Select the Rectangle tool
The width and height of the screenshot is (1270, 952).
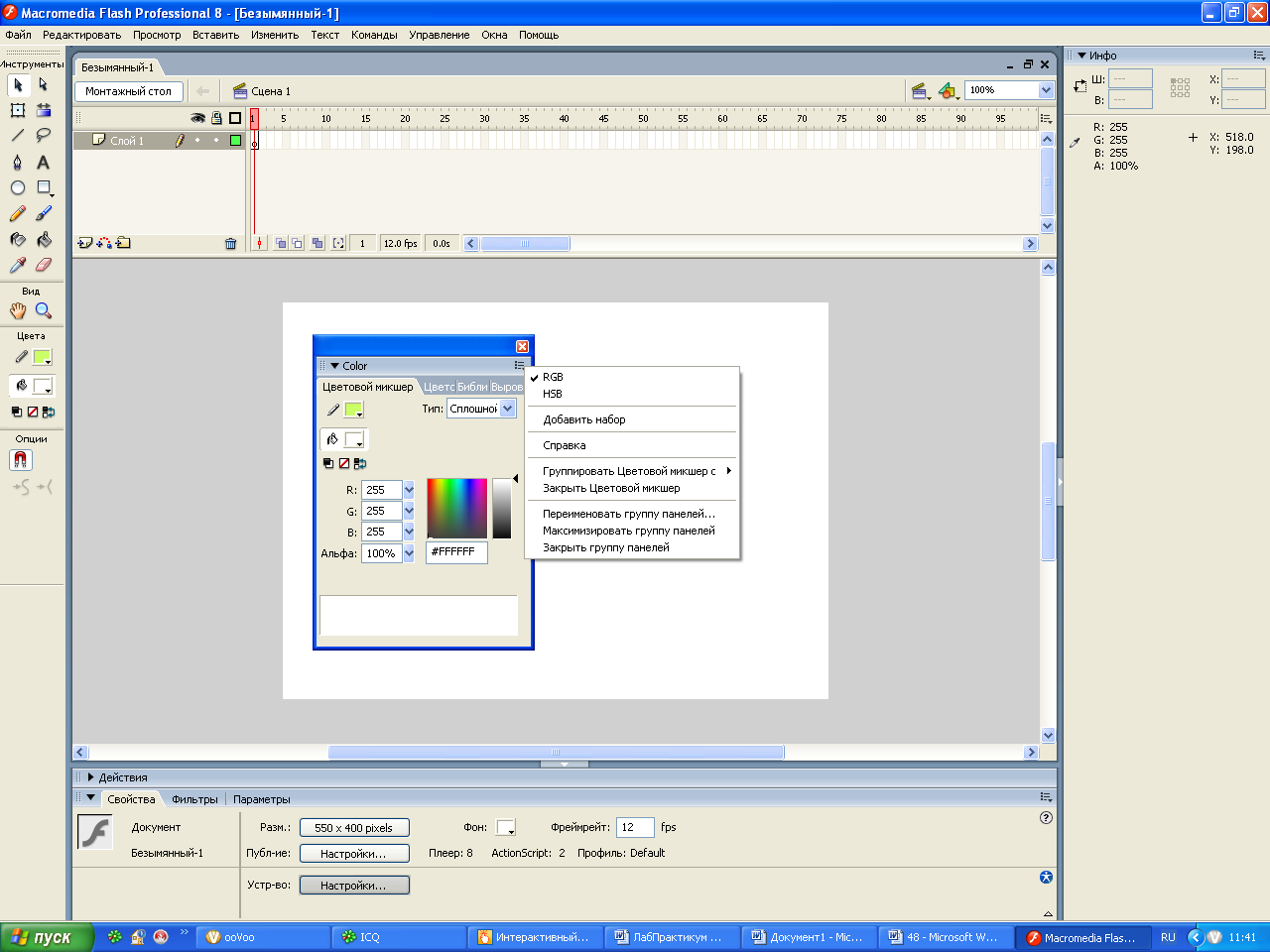point(43,187)
